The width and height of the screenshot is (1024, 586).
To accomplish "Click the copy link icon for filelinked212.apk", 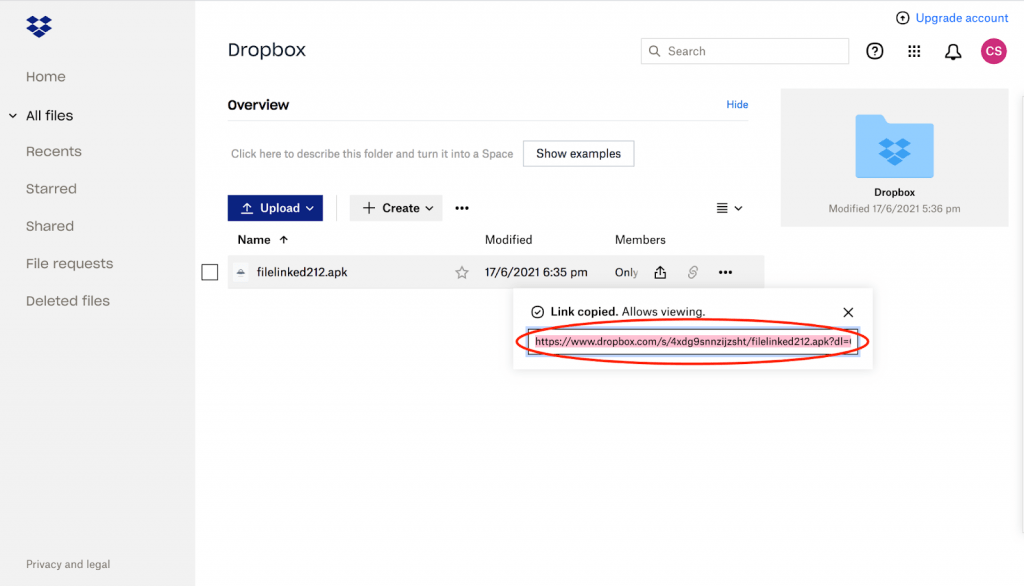I will pos(693,272).
